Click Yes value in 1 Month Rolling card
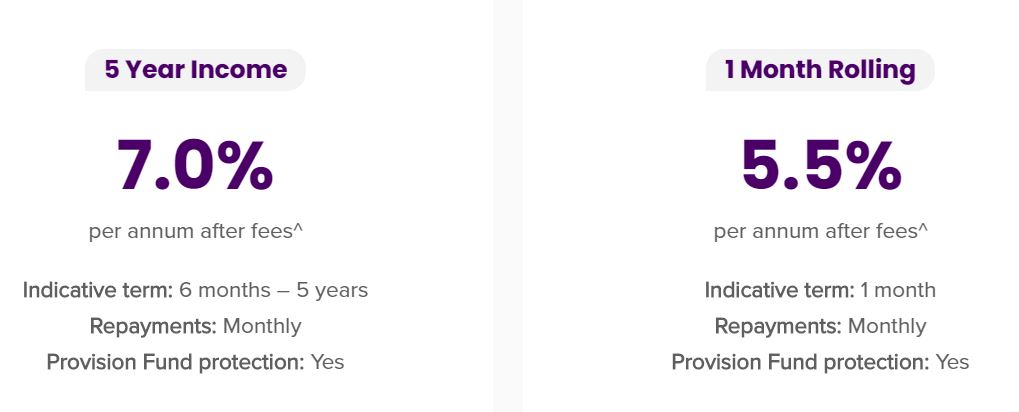 tap(953, 362)
